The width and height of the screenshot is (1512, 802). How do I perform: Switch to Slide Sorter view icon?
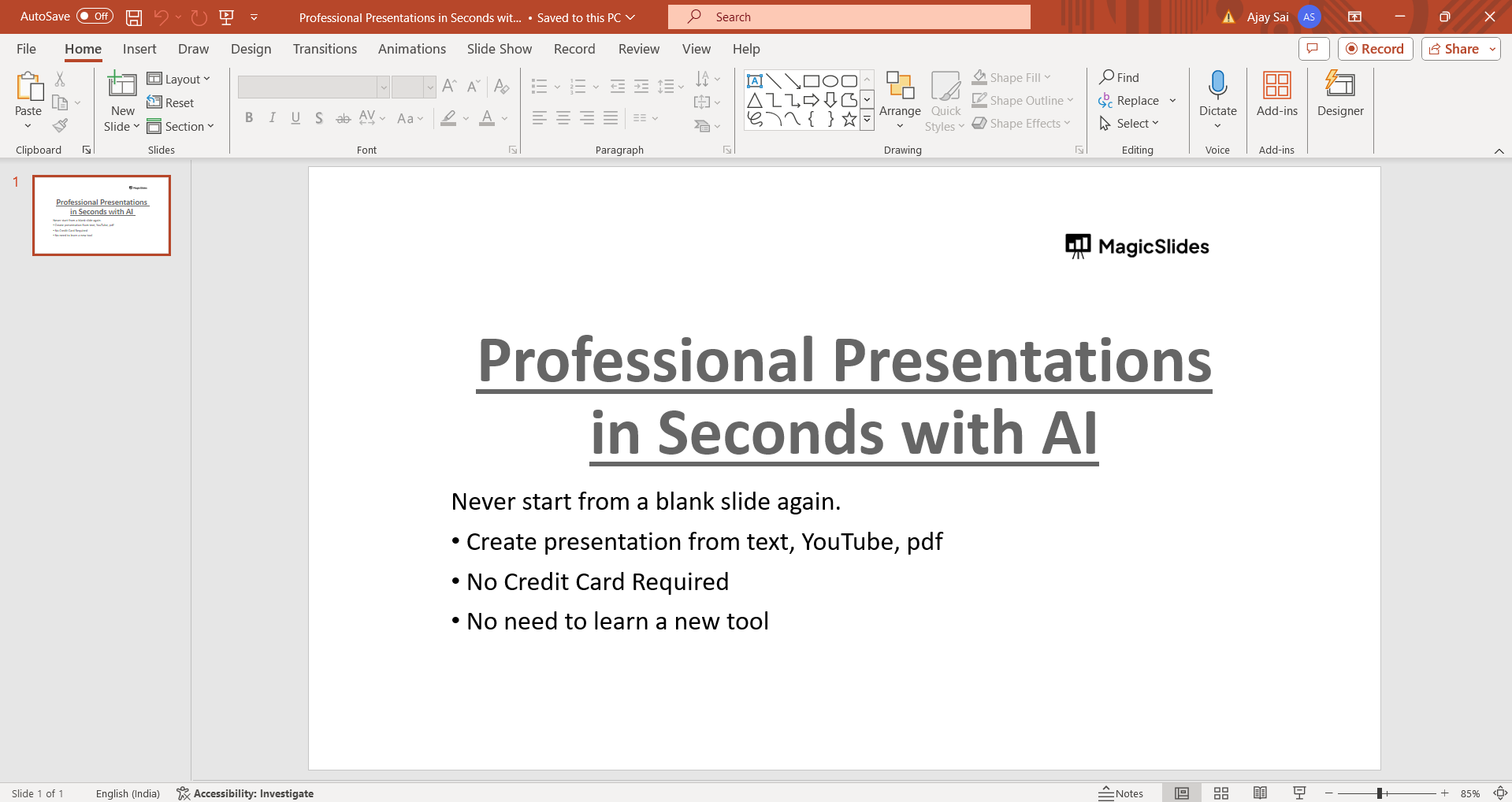[1221, 793]
